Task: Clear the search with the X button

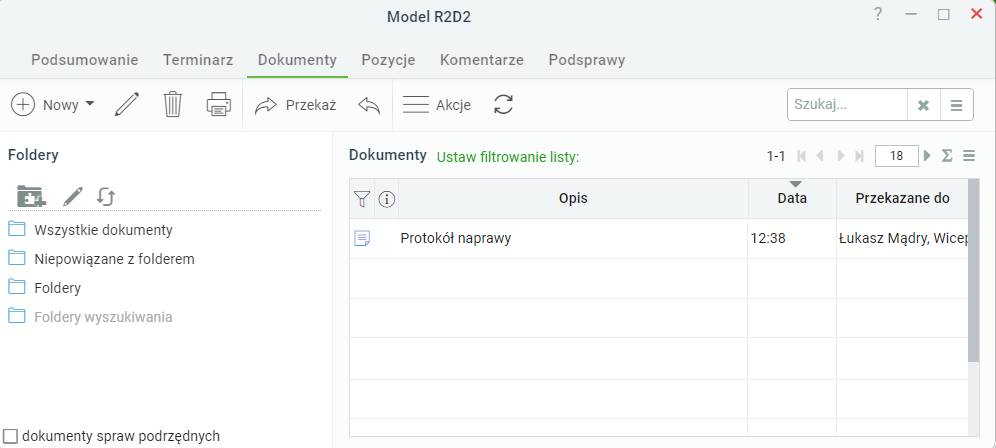Action: click(924, 105)
